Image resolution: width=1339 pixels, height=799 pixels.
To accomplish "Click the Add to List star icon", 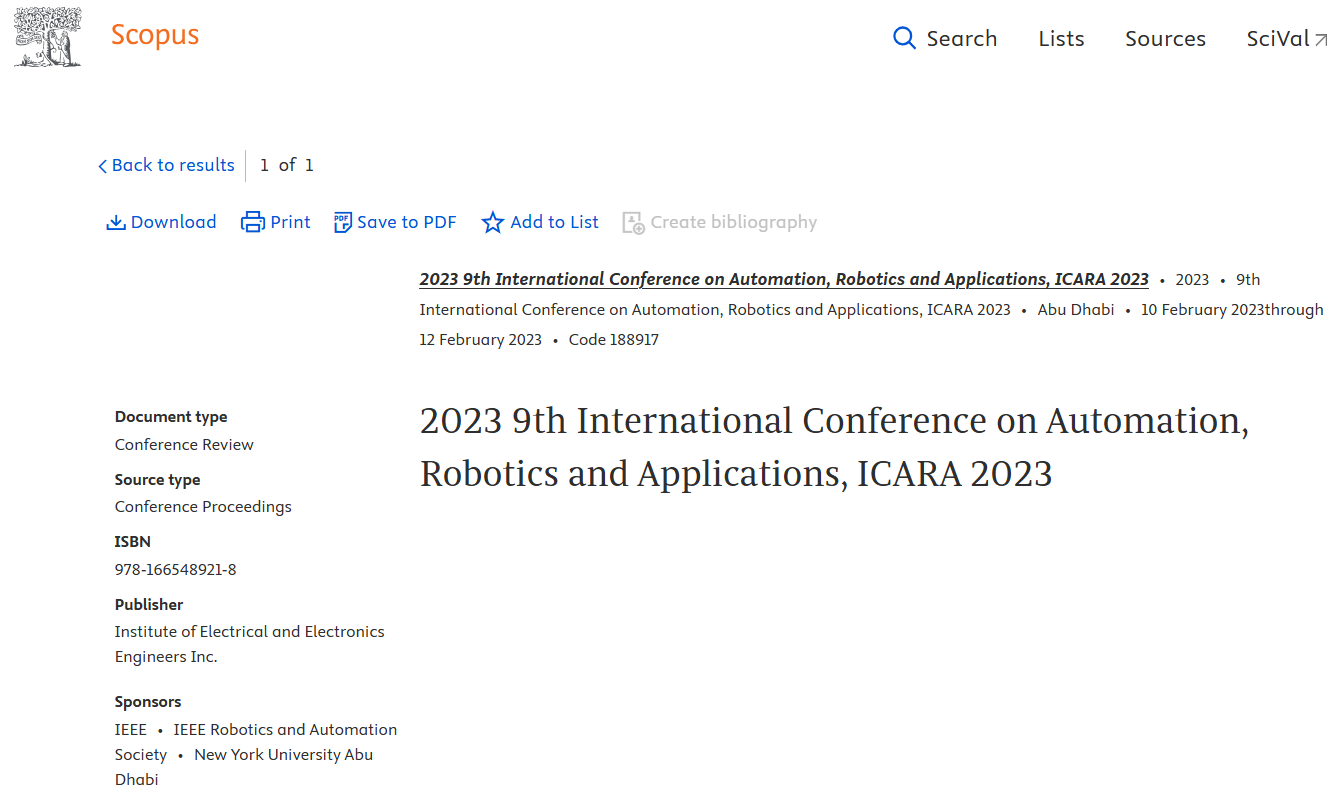I will (493, 222).
